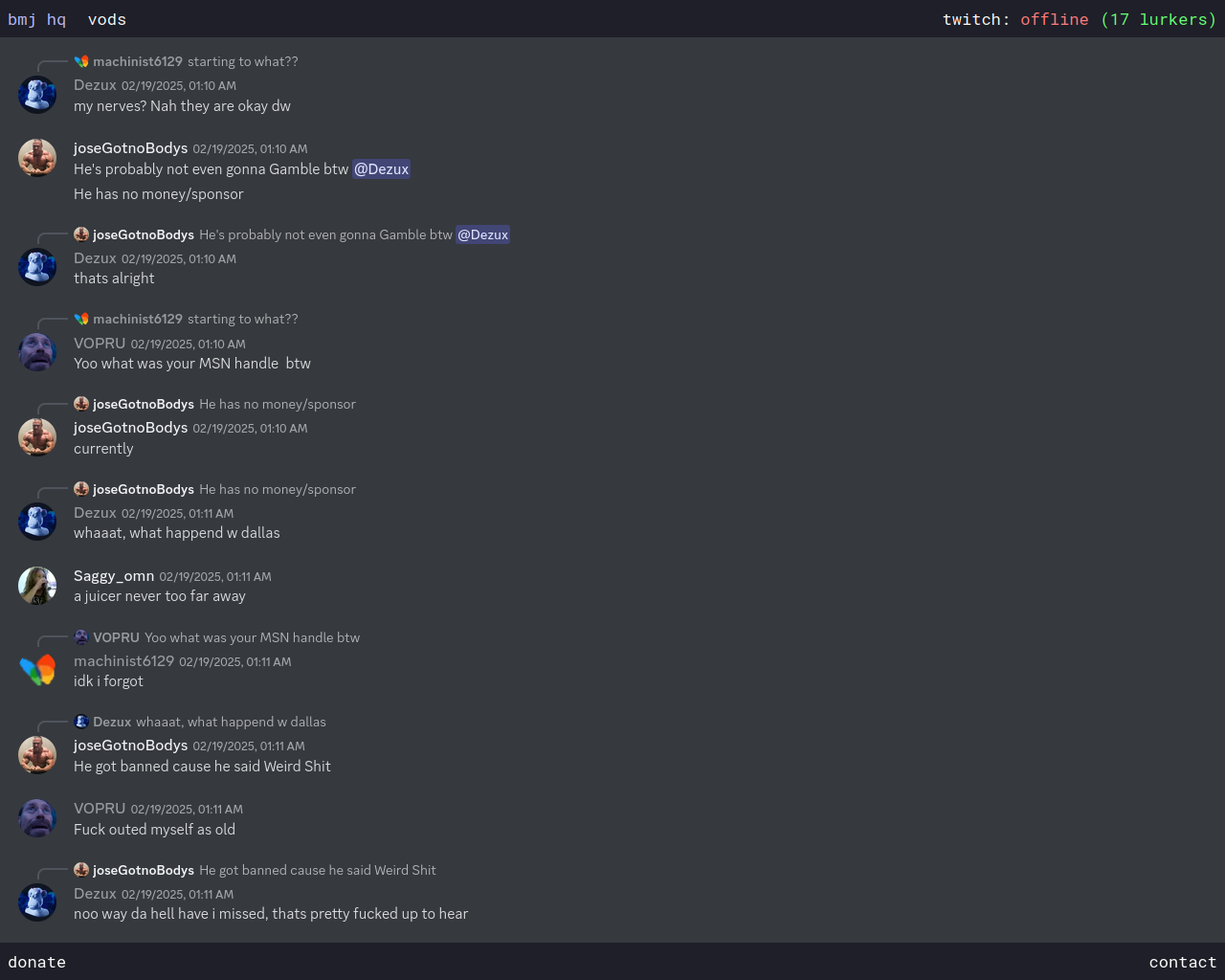Image resolution: width=1225 pixels, height=980 pixels.
Task: Click the 17 lurkers count in header
Action: click(1159, 19)
